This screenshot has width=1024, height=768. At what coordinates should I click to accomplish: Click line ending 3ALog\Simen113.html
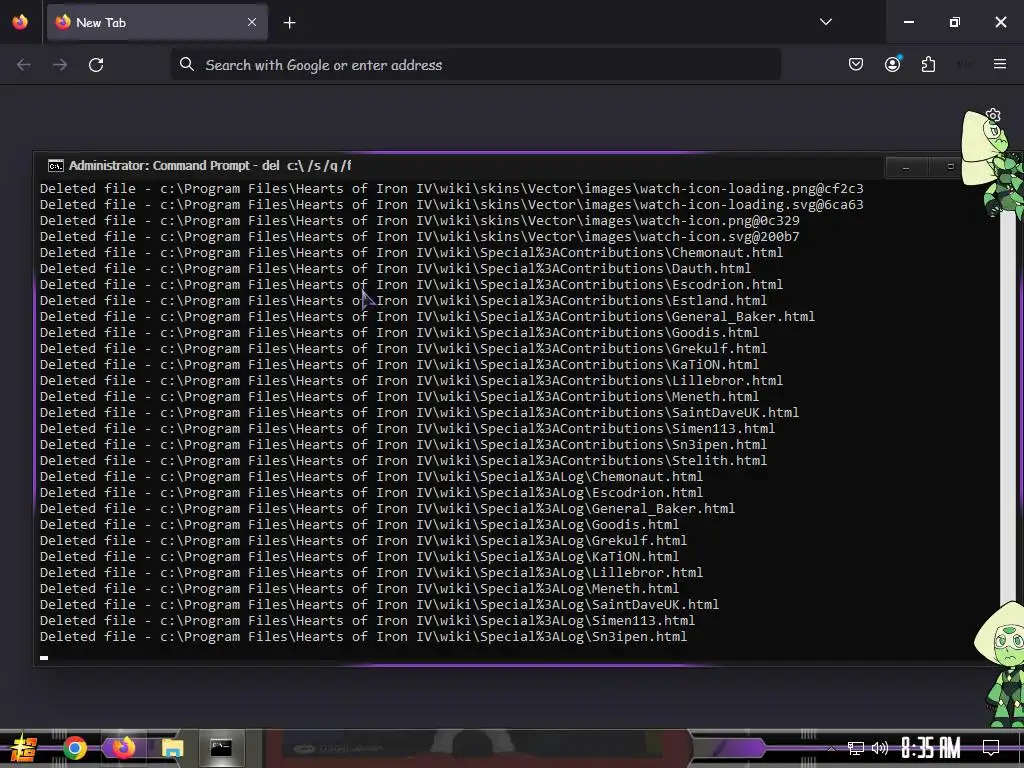tap(367, 620)
